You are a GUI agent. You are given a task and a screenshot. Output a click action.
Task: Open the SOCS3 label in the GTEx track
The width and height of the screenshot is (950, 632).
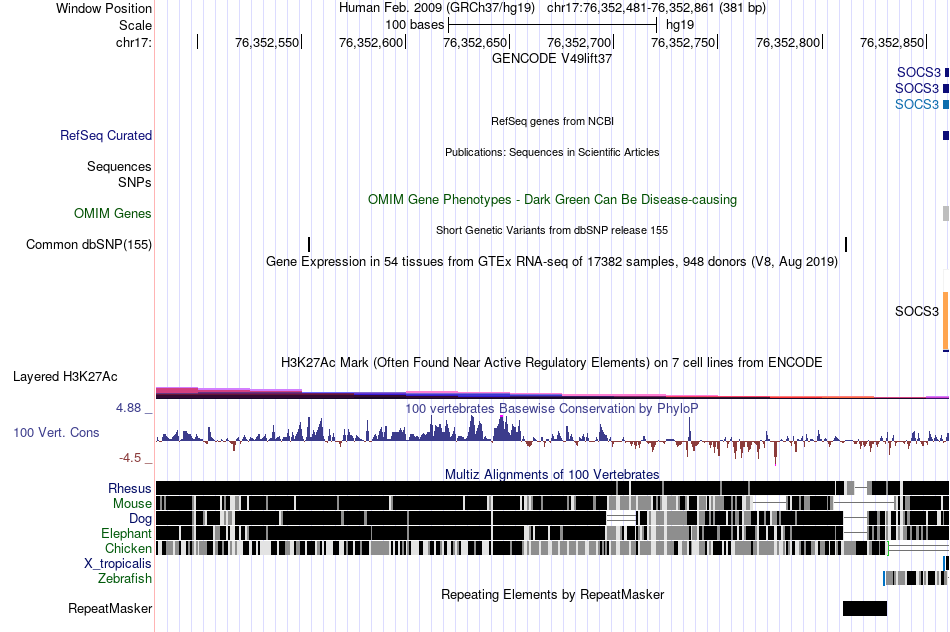point(917,311)
